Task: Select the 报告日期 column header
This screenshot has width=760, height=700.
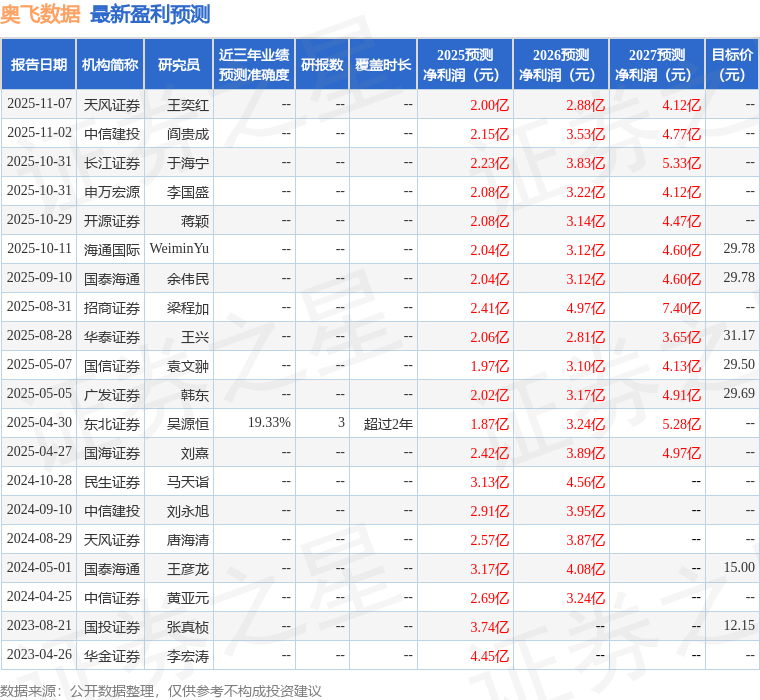Action: coord(39,64)
